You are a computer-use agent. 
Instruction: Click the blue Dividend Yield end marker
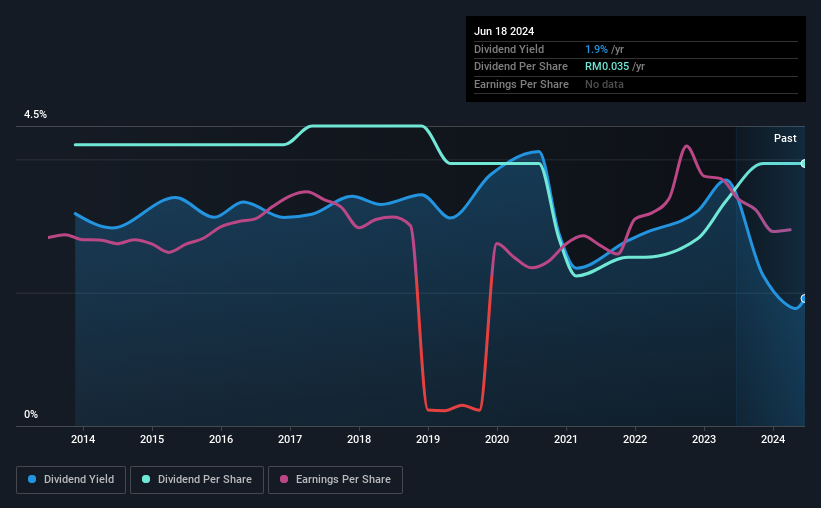click(804, 299)
